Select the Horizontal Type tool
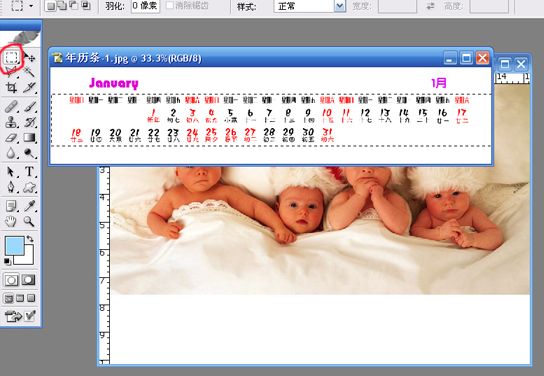Image resolution: width=544 pixels, height=376 pixels. [29, 171]
